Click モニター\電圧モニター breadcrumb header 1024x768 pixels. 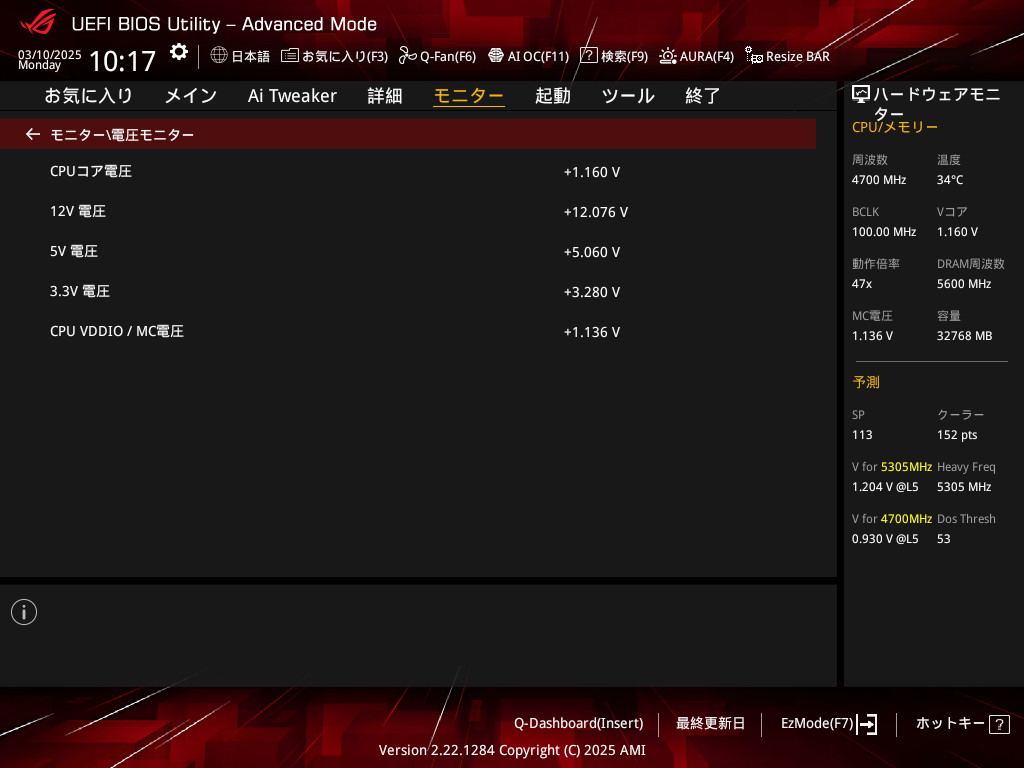point(408,135)
